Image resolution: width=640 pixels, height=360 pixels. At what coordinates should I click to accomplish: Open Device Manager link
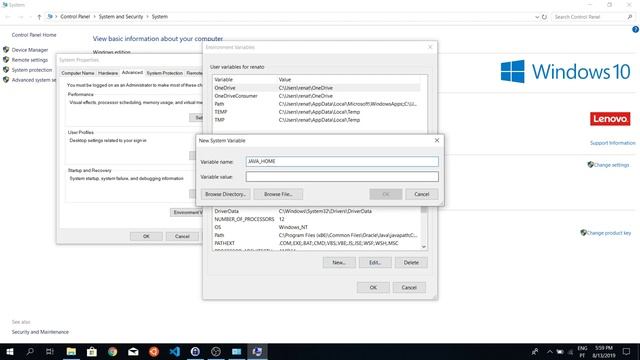point(30,50)
